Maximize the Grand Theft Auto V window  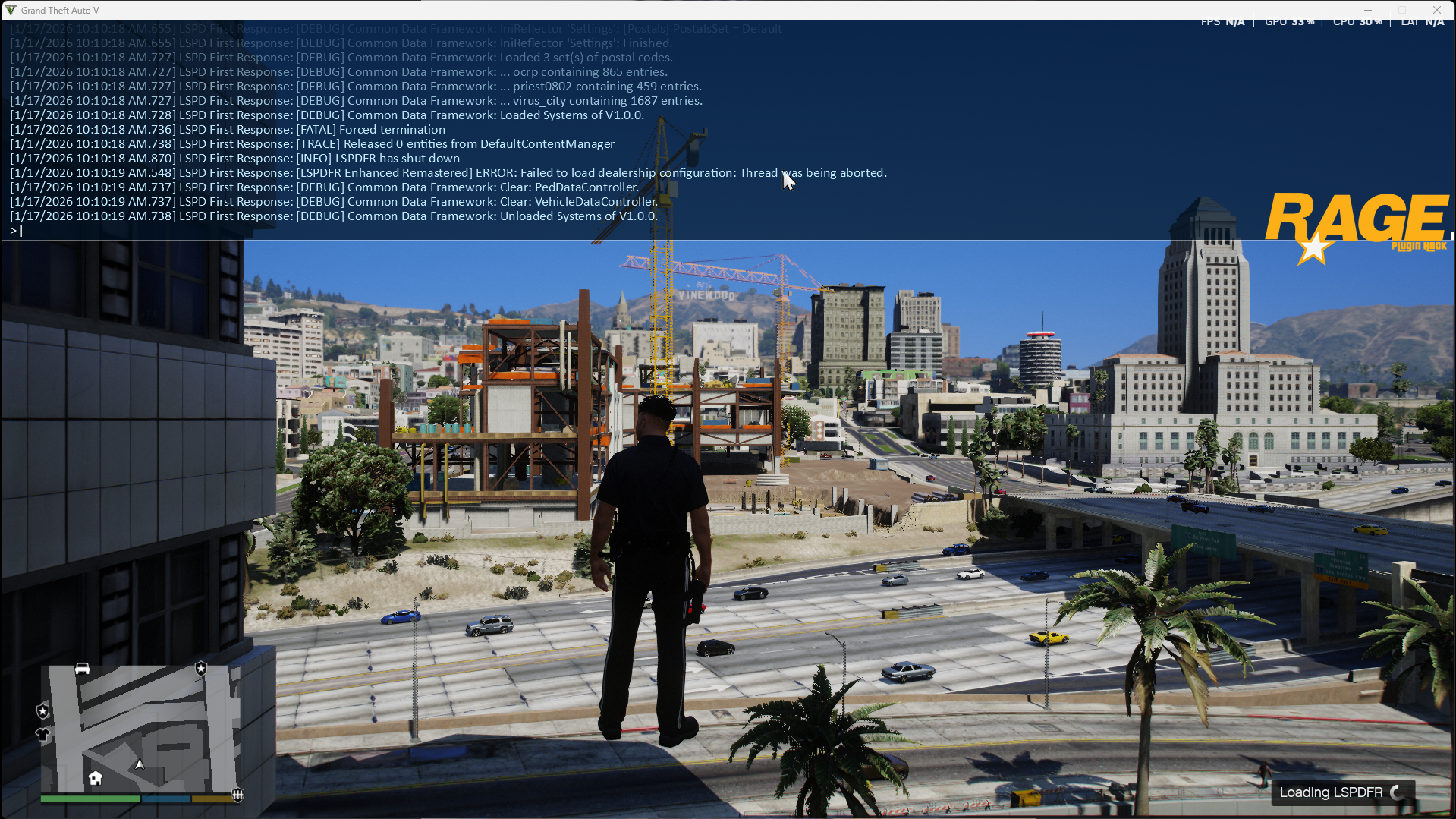(1402, 10)
